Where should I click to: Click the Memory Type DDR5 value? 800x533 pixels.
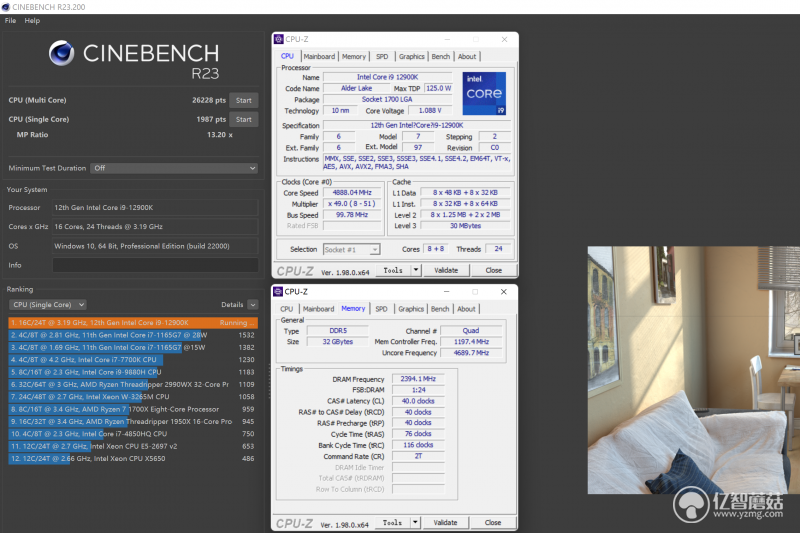[338, 331]
